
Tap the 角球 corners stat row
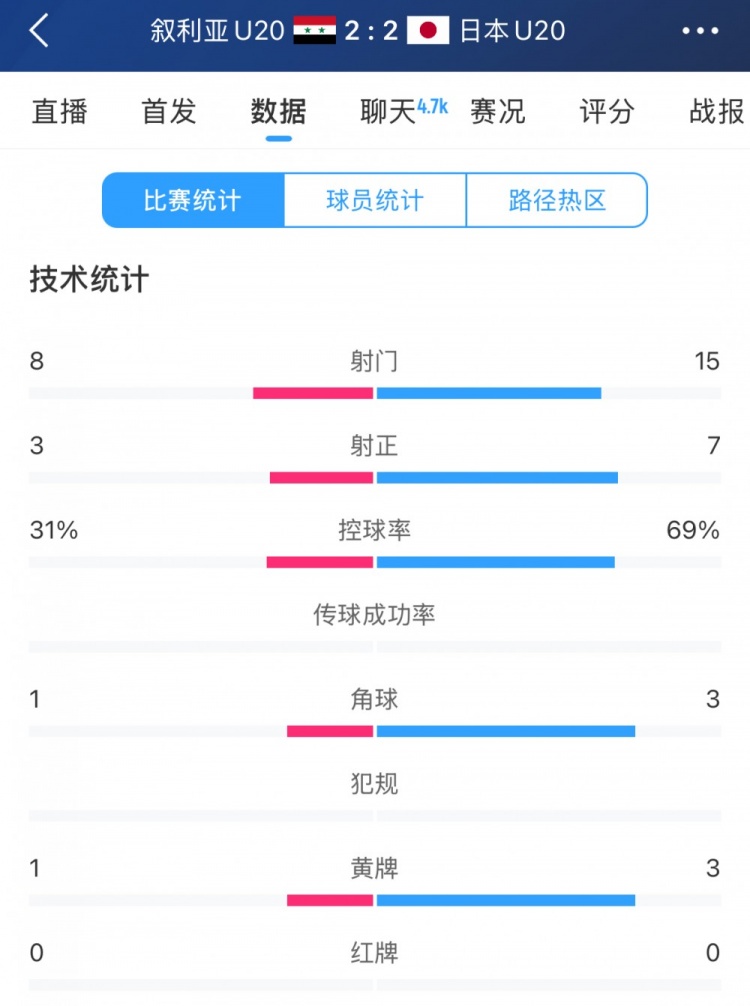tap(375, 701)
